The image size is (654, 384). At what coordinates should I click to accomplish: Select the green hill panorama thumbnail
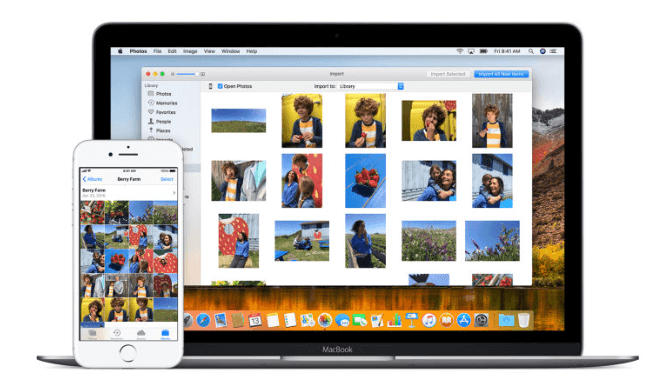pos(238,120)
